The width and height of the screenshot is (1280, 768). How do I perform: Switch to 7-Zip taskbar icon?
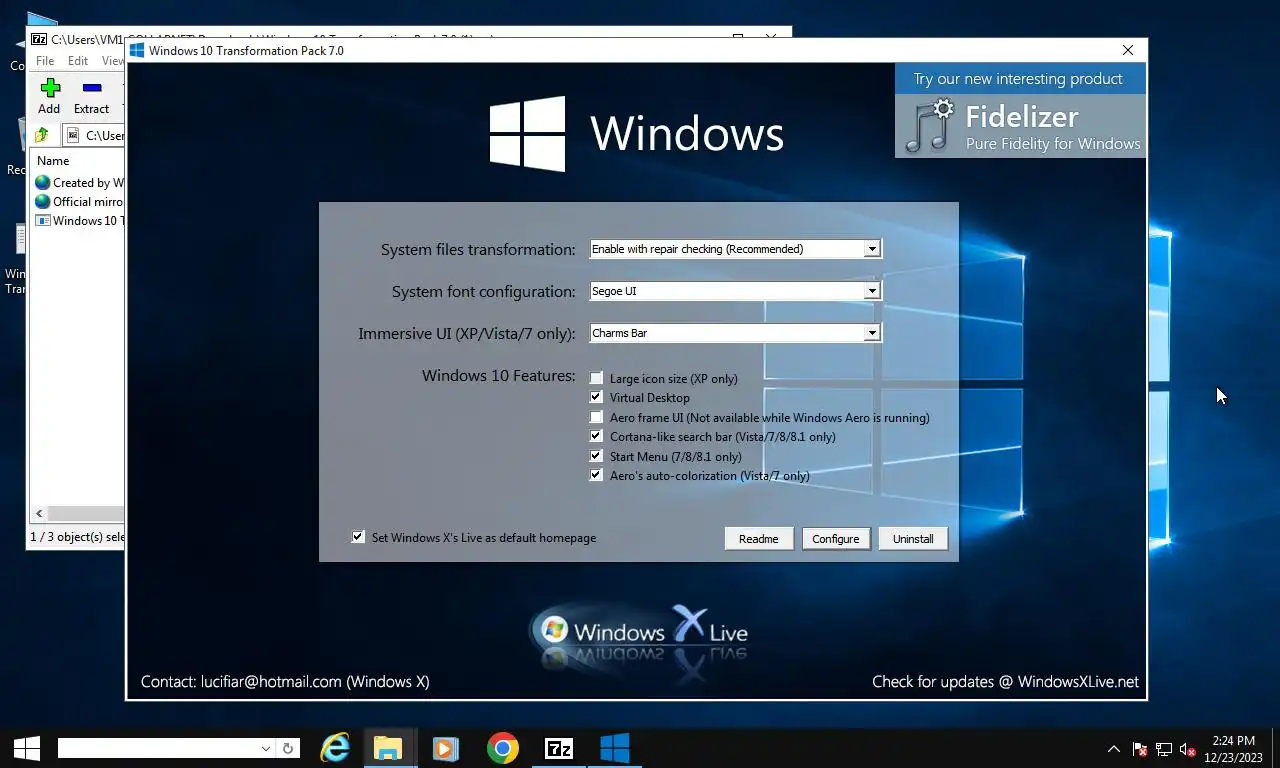559,748
